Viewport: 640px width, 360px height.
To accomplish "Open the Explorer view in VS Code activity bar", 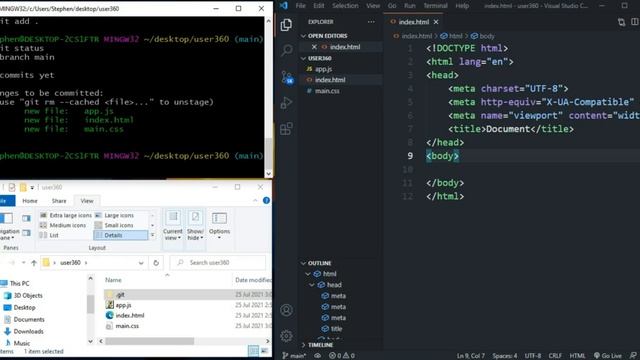I will point(287,25).
